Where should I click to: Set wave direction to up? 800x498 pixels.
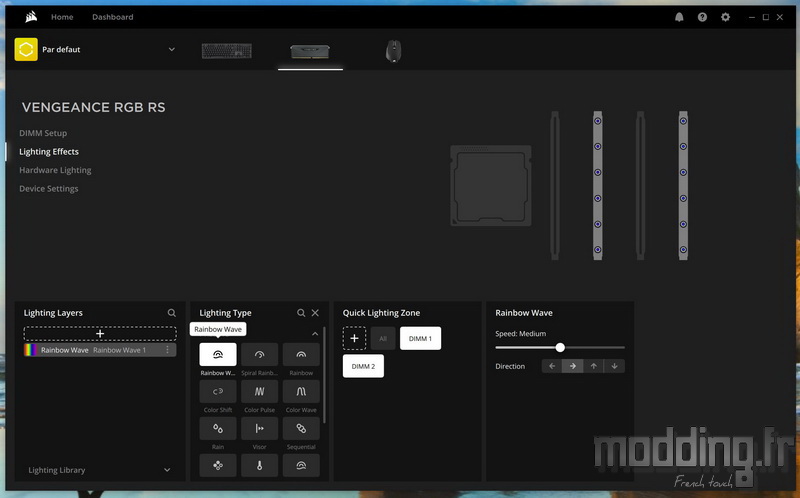click(x=593, y=366)
